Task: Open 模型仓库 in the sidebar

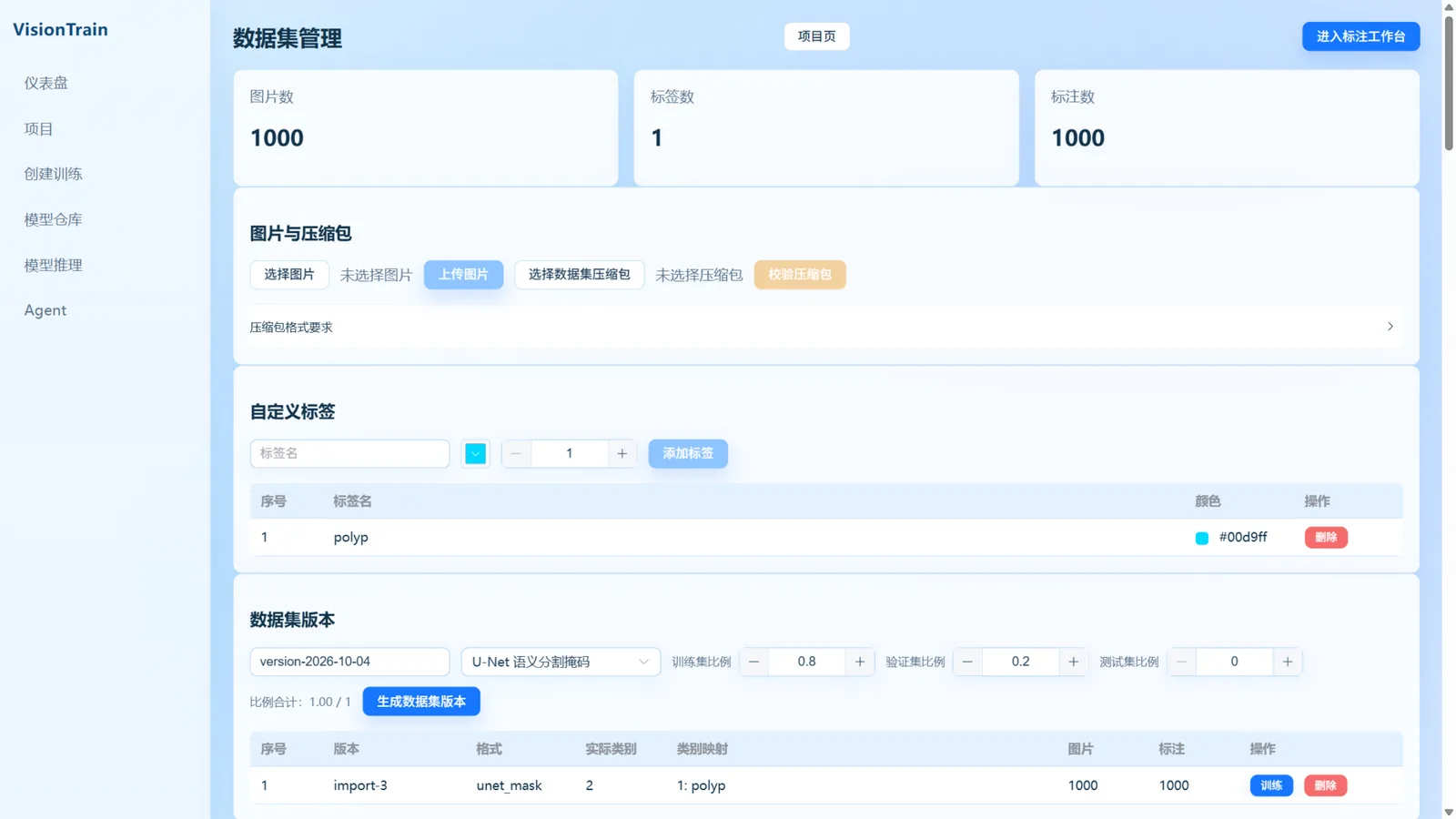Action: 53,219
